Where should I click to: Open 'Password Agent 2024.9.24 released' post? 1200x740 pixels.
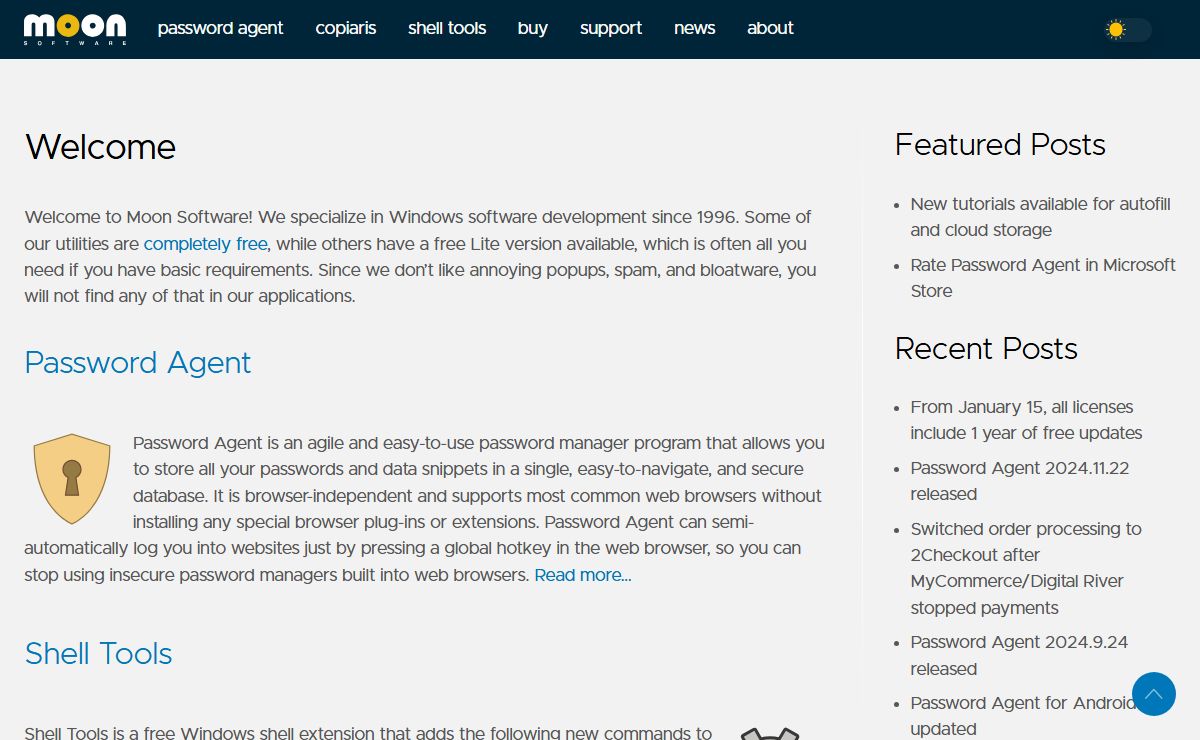tap(1019, 655)
